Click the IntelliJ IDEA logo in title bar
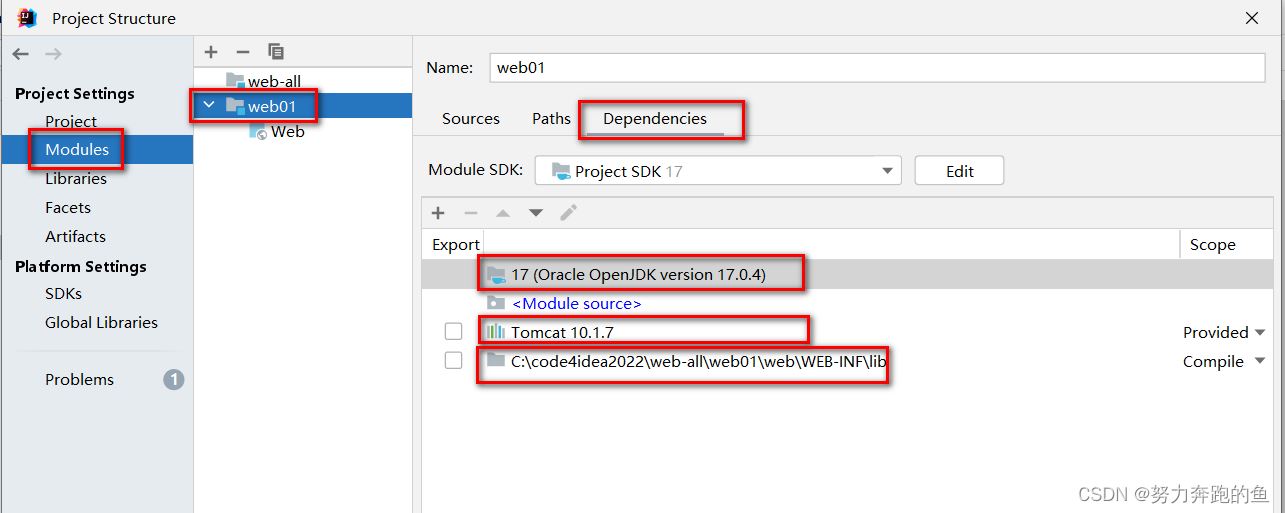1285x513 pixels. click(x=27, y=17)
